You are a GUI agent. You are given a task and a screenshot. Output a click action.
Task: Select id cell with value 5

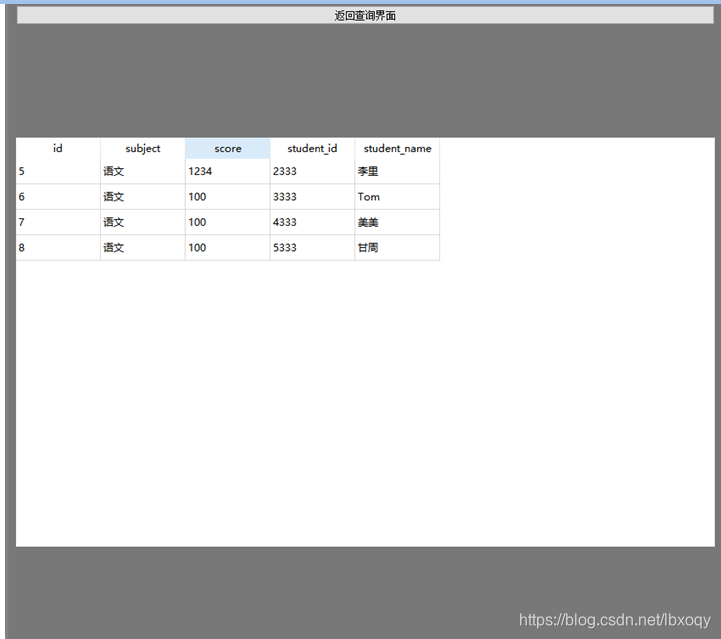tap(58, 171)
